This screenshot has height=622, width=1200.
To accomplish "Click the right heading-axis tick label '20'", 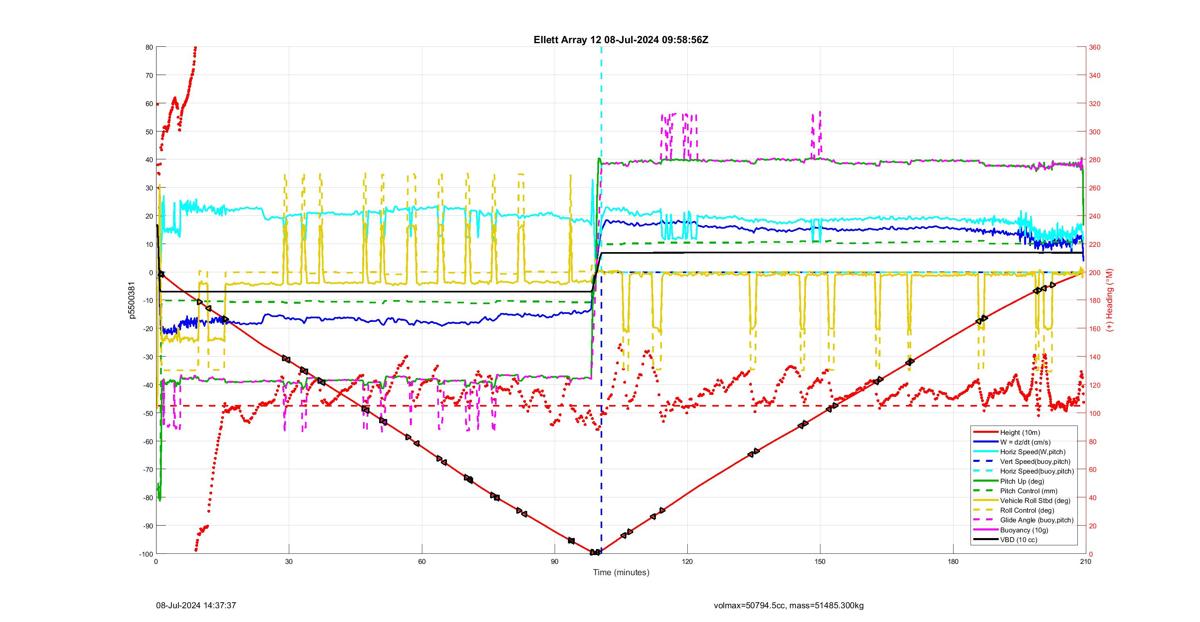I will pos(1093,526).
